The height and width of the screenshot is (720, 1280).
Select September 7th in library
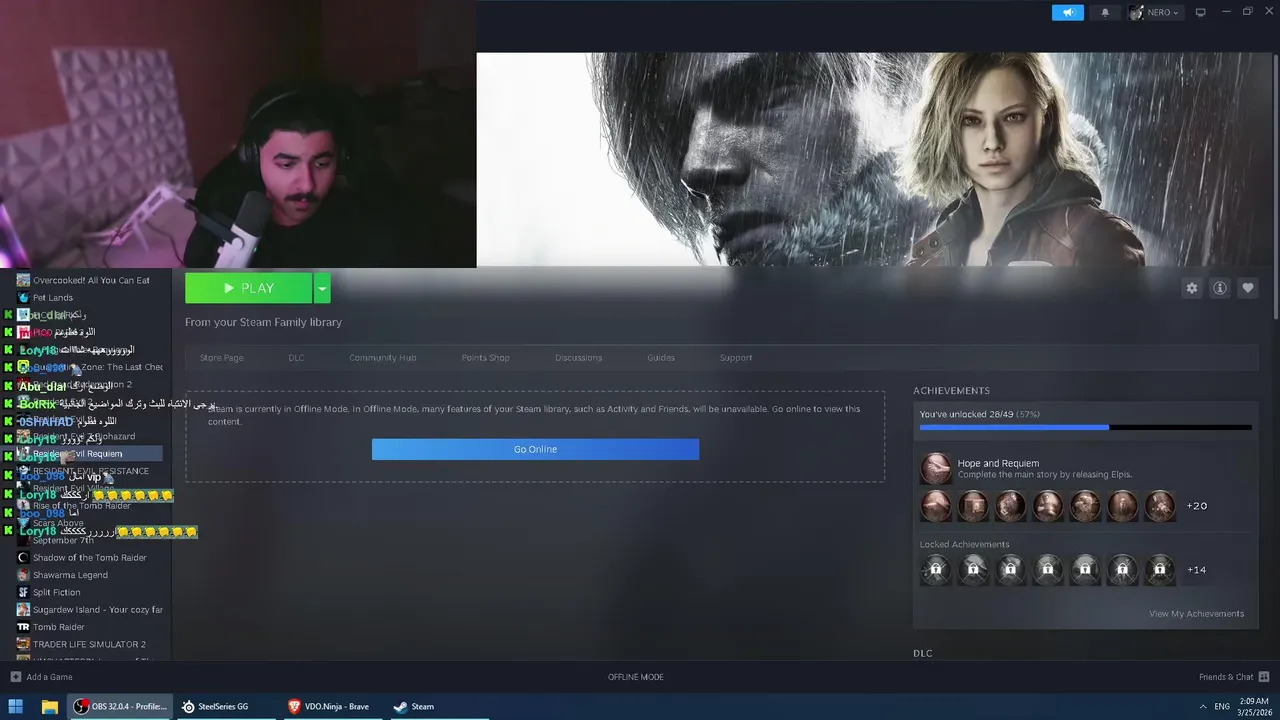click(x=62, y=540)
